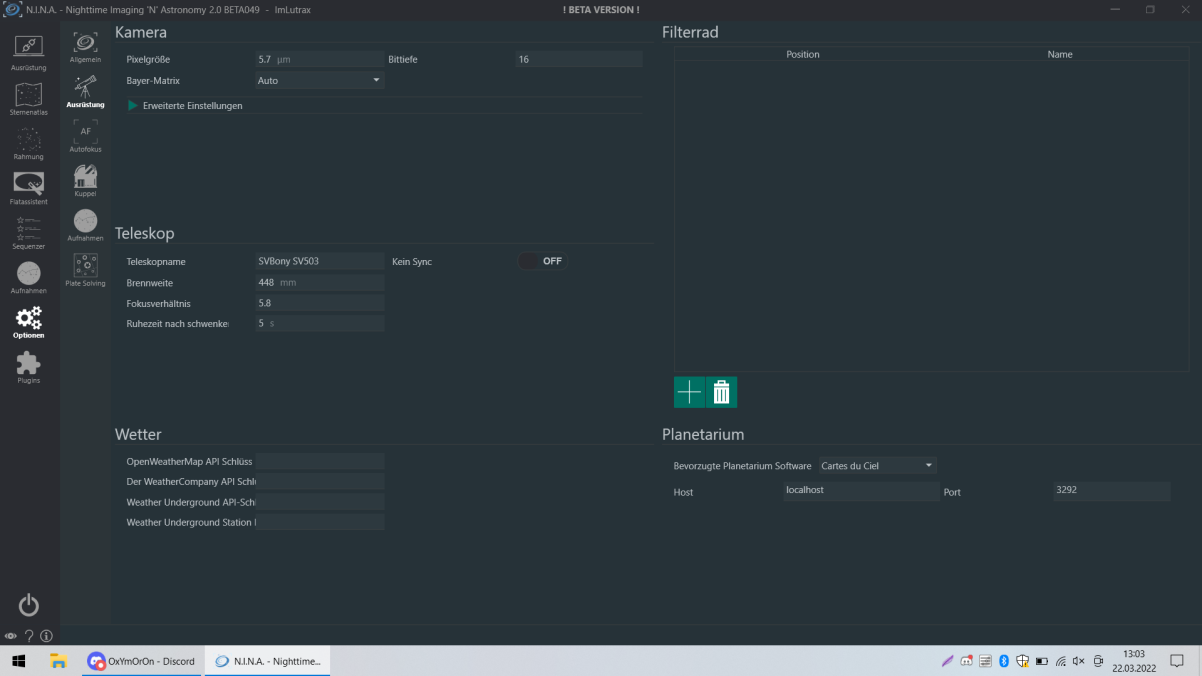Viewport: 1202px width, 676px height.
Task: Click the Teleskopname field showing SVBony SV503
Action: tap(320, 261)
